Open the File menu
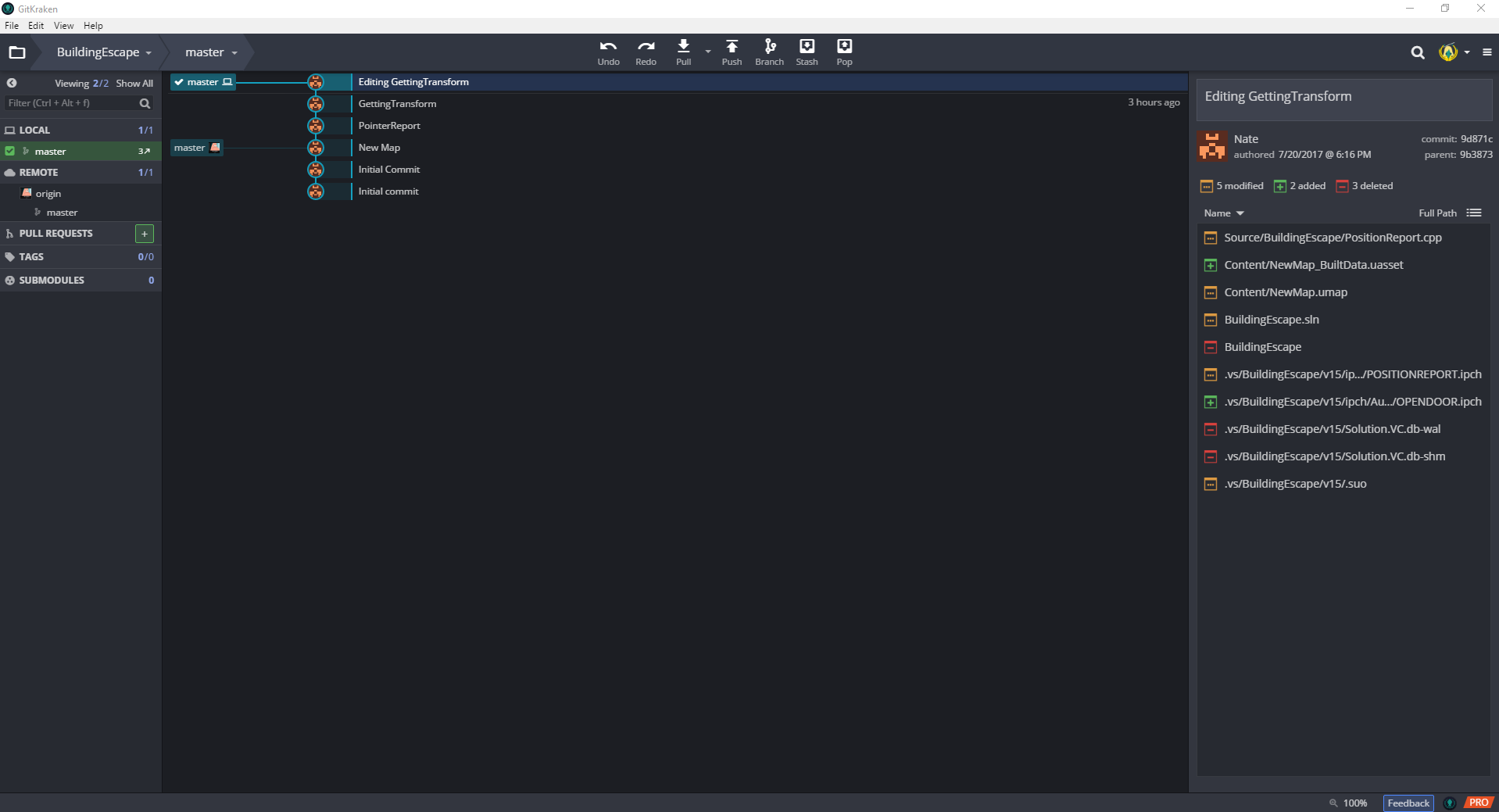Viewport: 1499px width, 812px height. pyautogui.click(x=12, y=26)
